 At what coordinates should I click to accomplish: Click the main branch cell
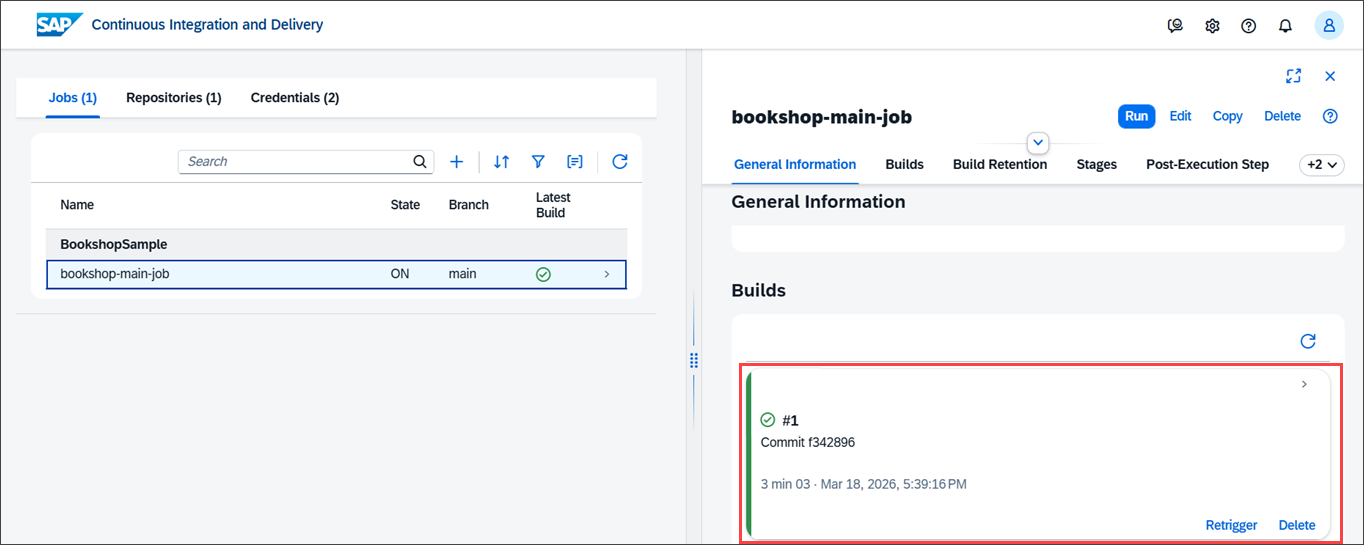point(463,273)
